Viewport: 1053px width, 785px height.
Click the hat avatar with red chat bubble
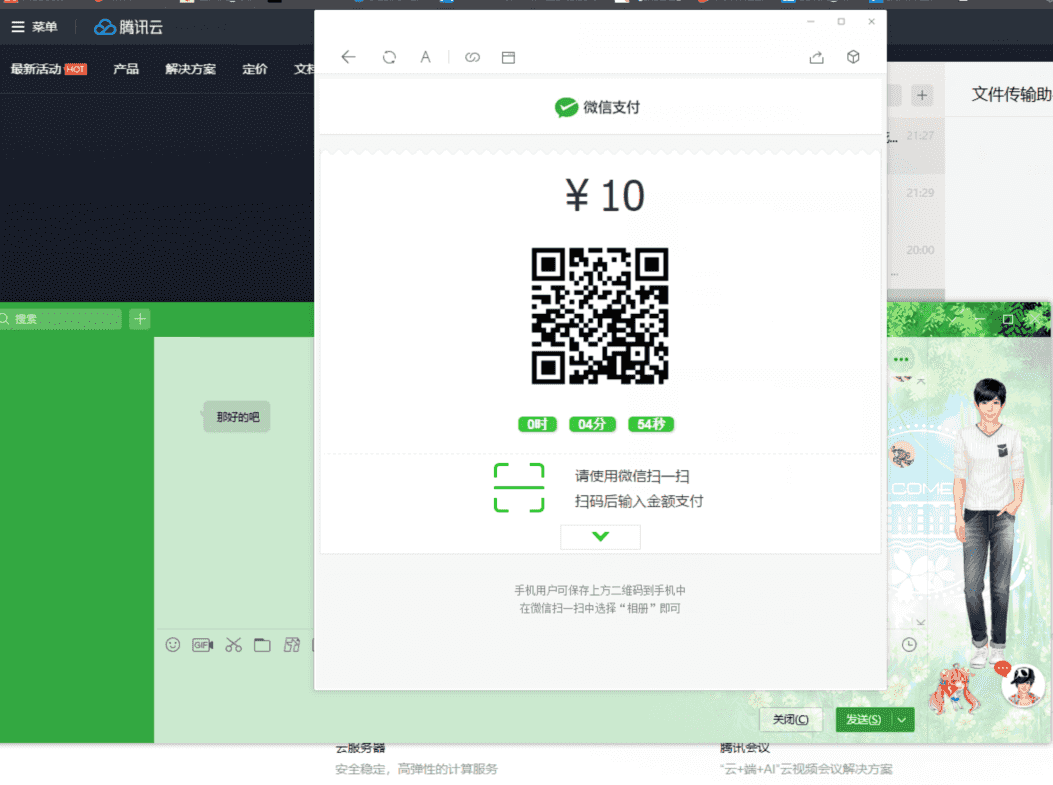(1022, 684)
